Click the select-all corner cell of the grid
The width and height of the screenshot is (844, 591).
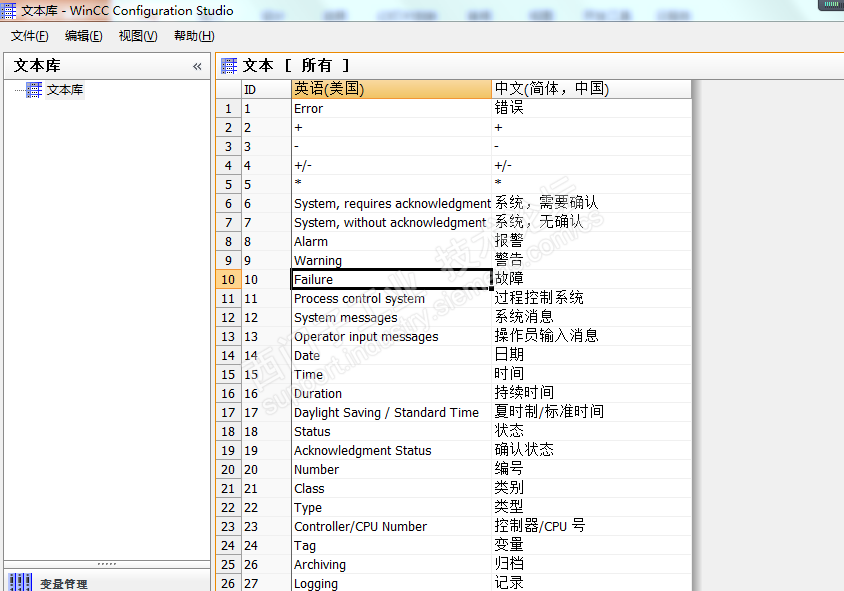(x=228, y=89)
